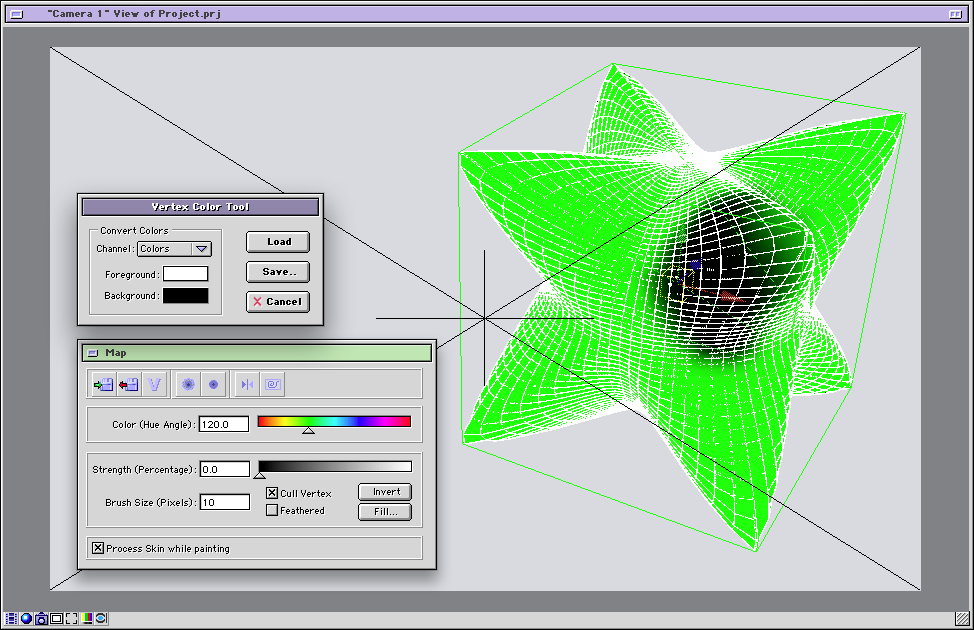Click the save map icon with red arrow
This screenshot has height=630, width=974.
click(x=128, y=384)
